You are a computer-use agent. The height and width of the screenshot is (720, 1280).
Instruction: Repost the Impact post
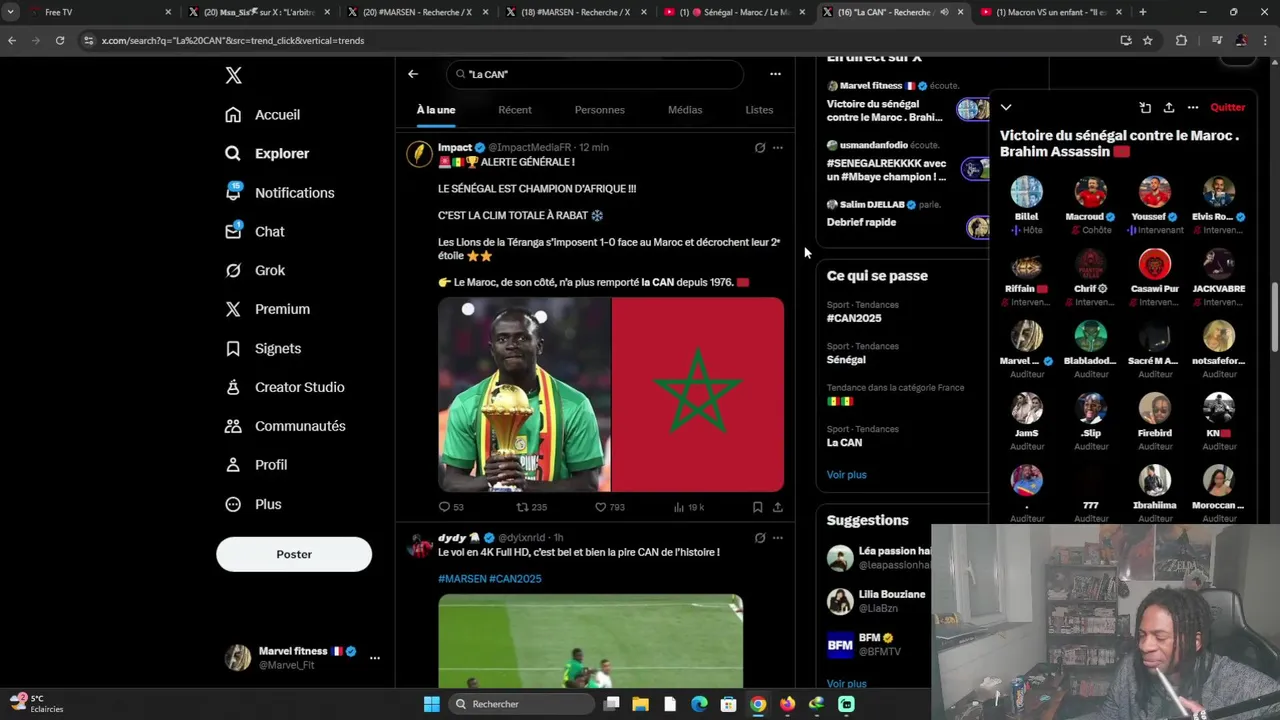point(531,507)
